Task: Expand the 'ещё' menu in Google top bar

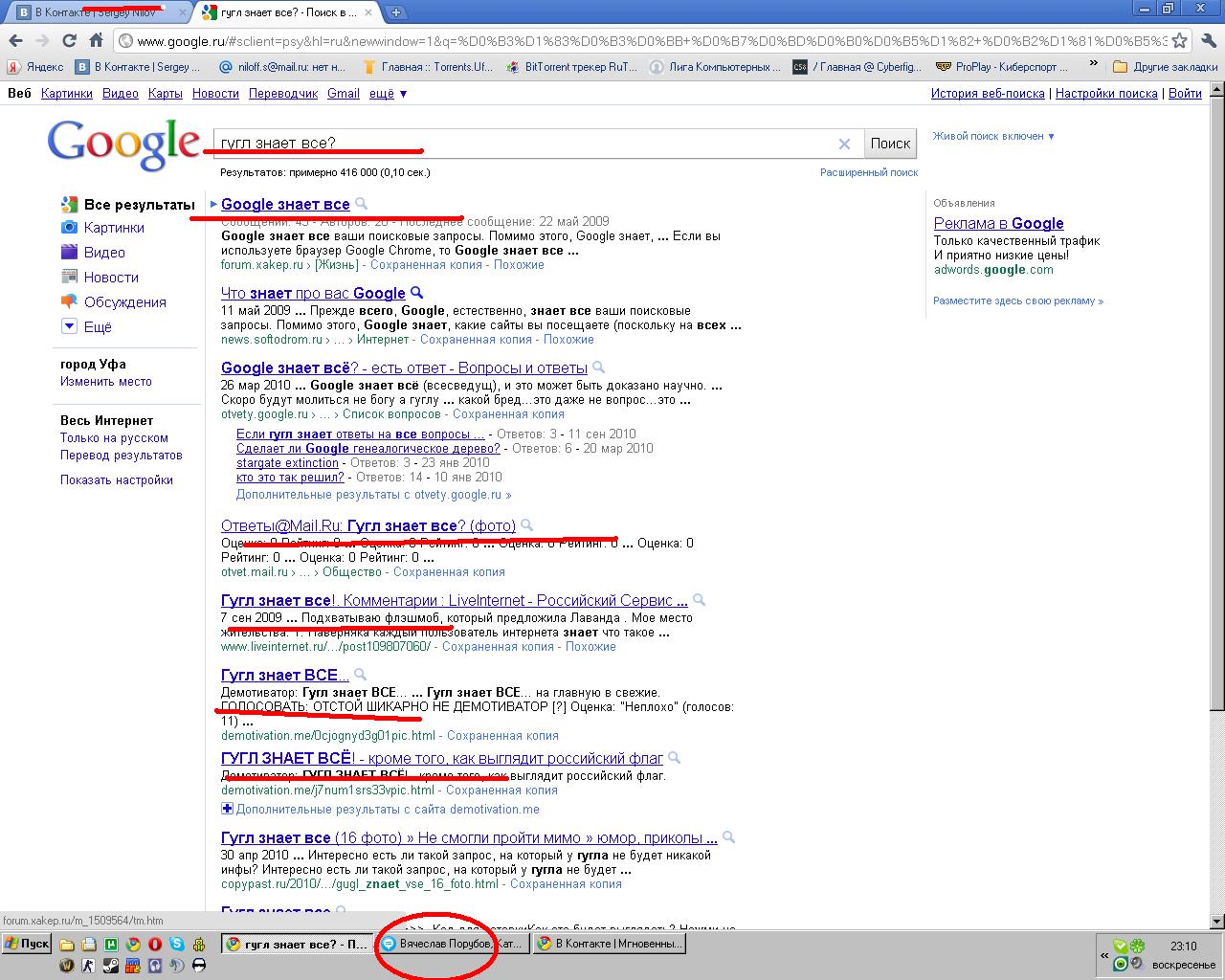Action: 389,94
